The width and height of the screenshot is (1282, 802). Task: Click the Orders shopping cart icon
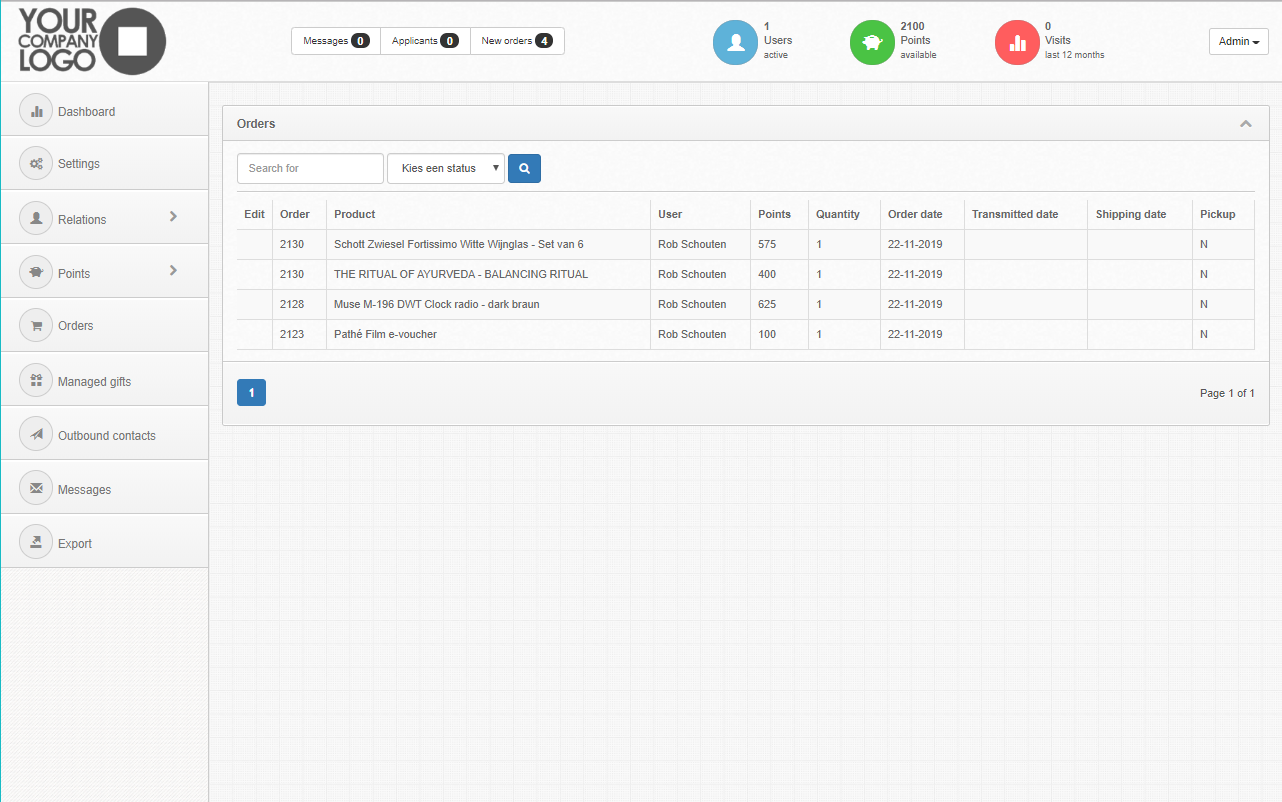(x=36, y=326)
